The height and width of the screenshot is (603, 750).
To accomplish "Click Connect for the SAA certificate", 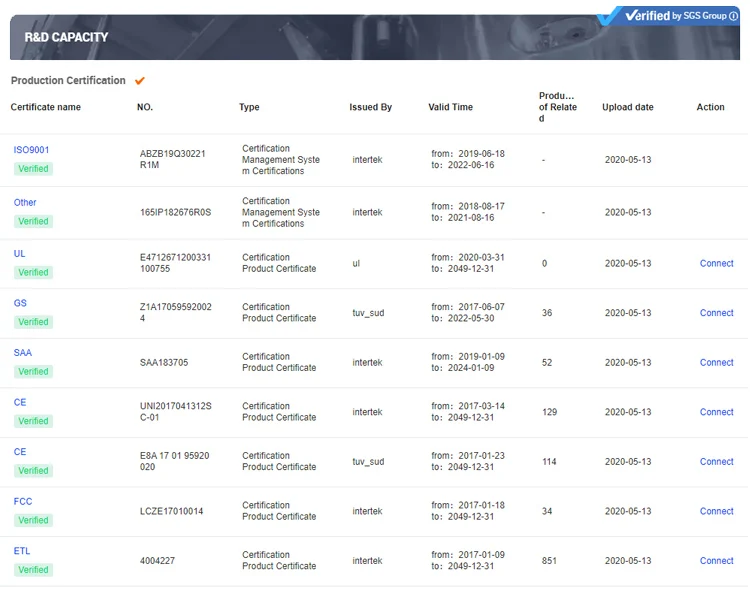I will (x=716, y=363).
